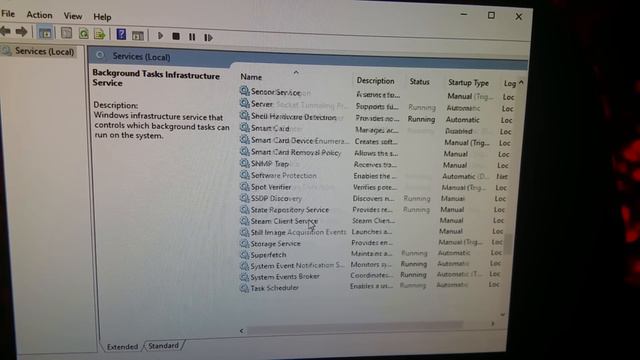Select the Steam Client Service icon
This screenshot has width=640, height=360.
coord(244,221)
